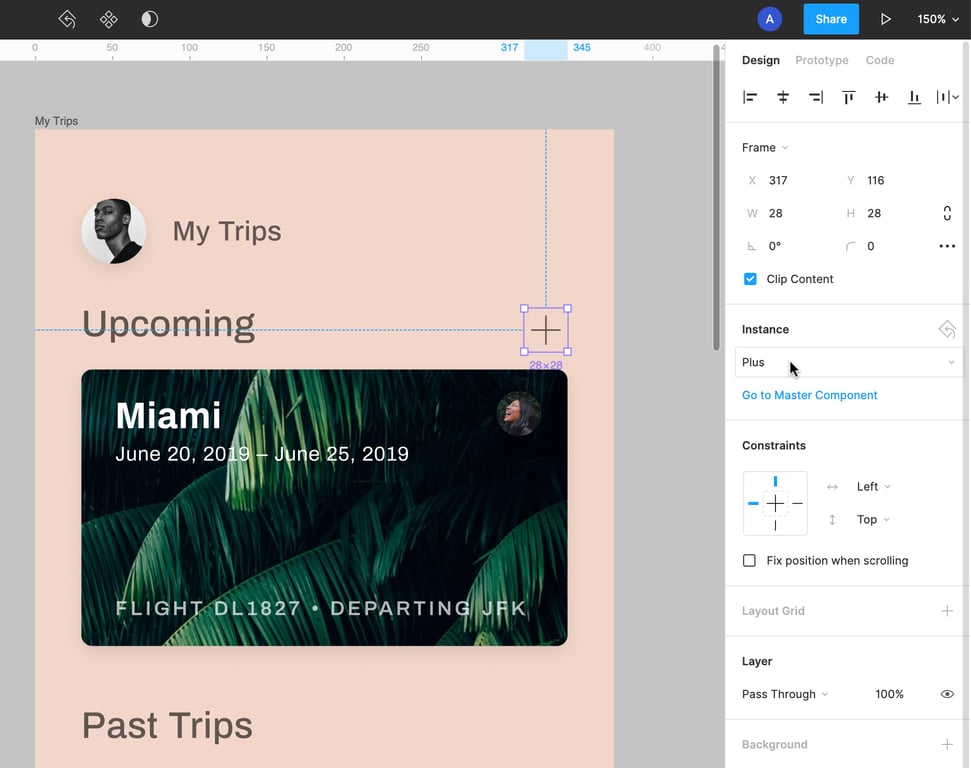Click Go to Master Component link
Screen dimensions: 971x768
809,395
